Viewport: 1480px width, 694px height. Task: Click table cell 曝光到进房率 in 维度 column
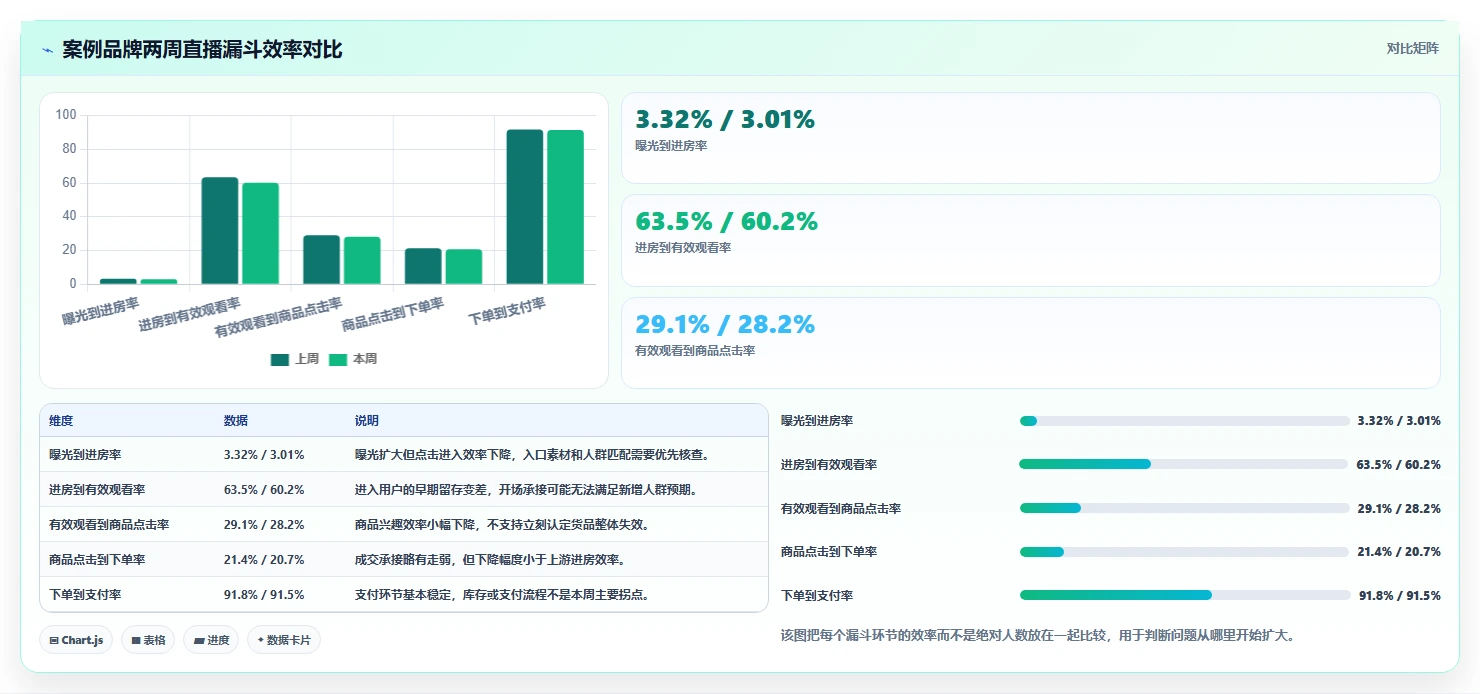point(85,455)
